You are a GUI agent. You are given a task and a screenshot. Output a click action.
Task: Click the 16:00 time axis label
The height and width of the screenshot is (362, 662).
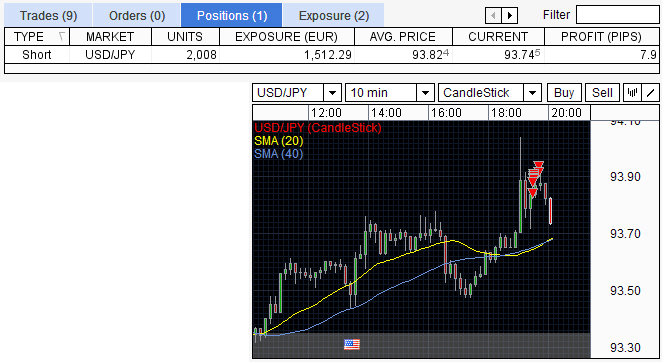446,113
